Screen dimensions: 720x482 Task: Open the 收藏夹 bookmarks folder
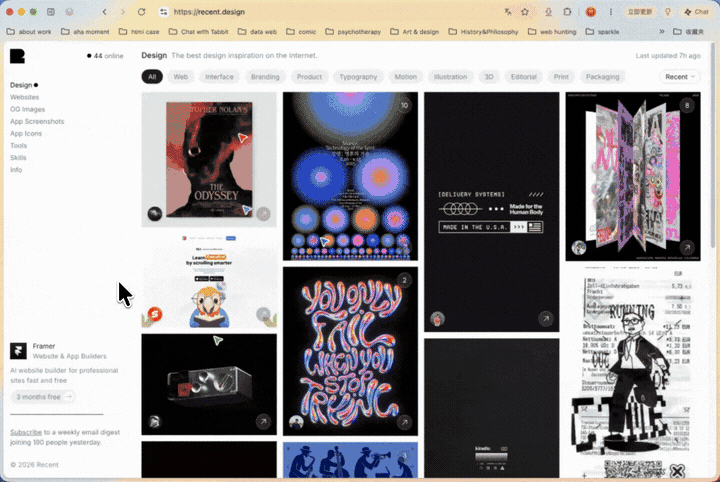pyautogui.click(x=688, y=32)
